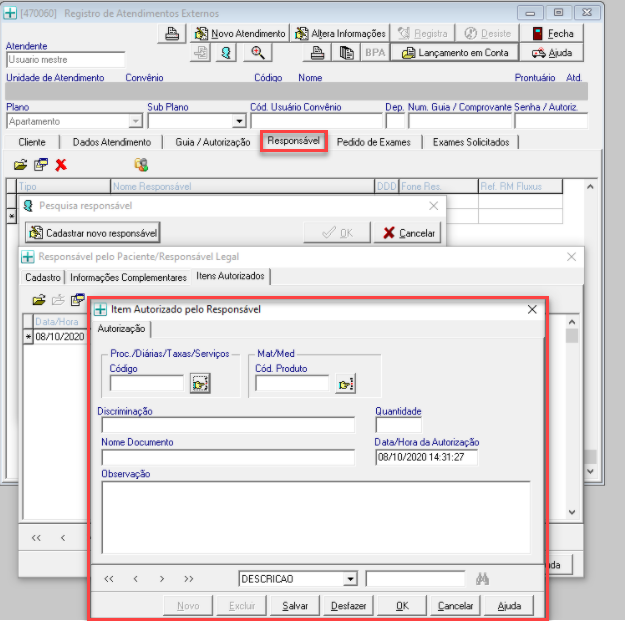Click scroll down arrow in Responsável Legal list
The height and width of the screenshot is (621, 625).
click(x=572, y=512)
